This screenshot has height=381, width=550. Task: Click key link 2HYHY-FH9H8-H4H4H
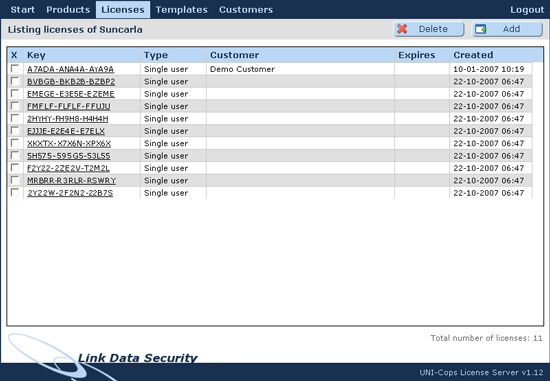(68, 119)
